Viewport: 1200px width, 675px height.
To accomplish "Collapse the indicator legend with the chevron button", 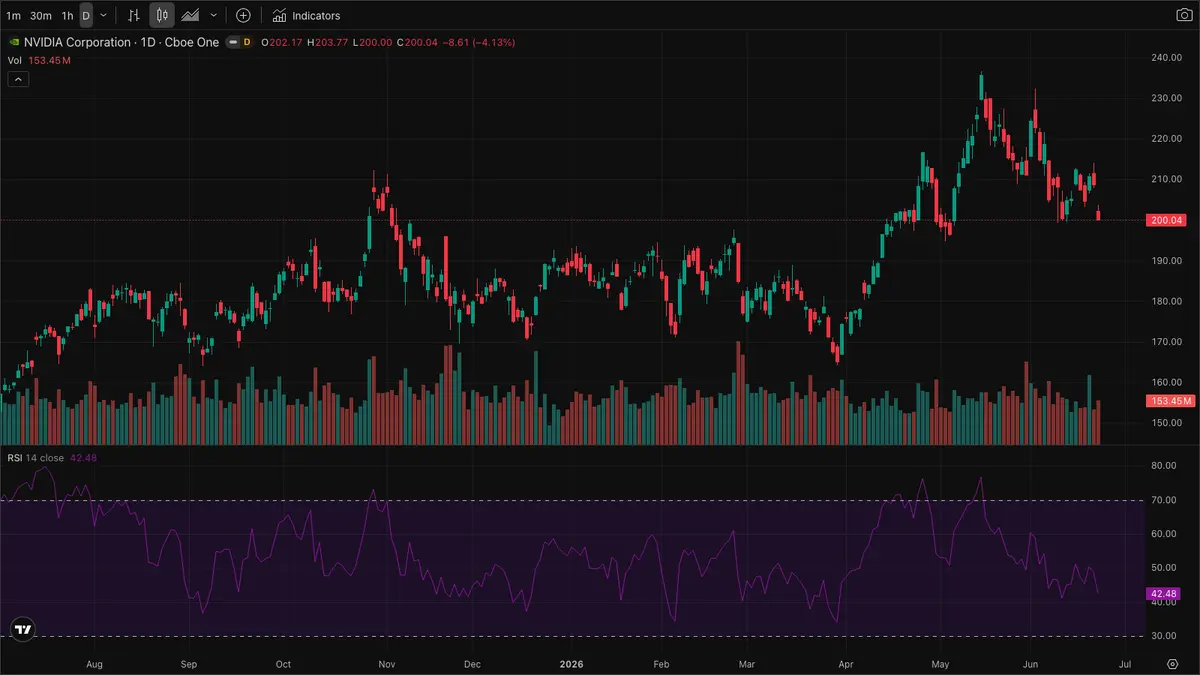I will [17, 80].
